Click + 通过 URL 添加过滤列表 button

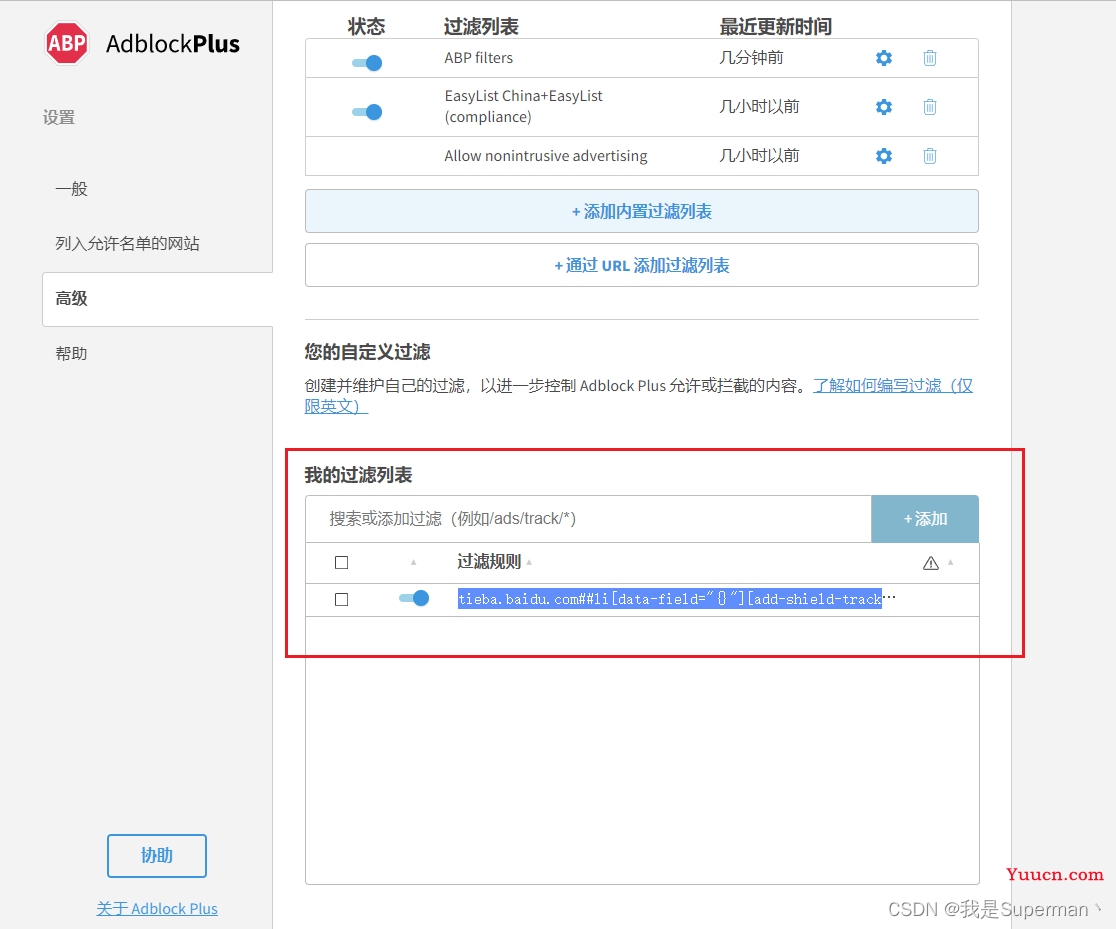pos(641,265)
